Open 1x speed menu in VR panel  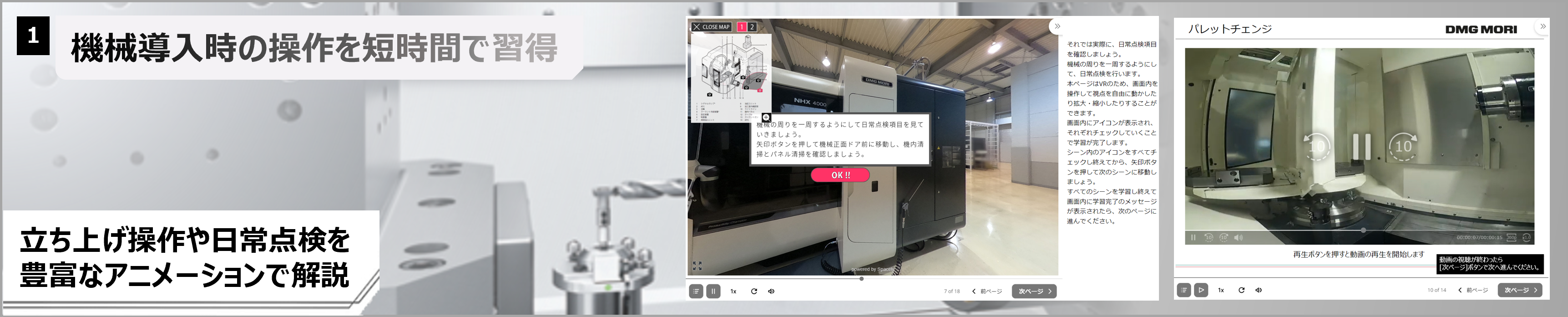(733, 291)
